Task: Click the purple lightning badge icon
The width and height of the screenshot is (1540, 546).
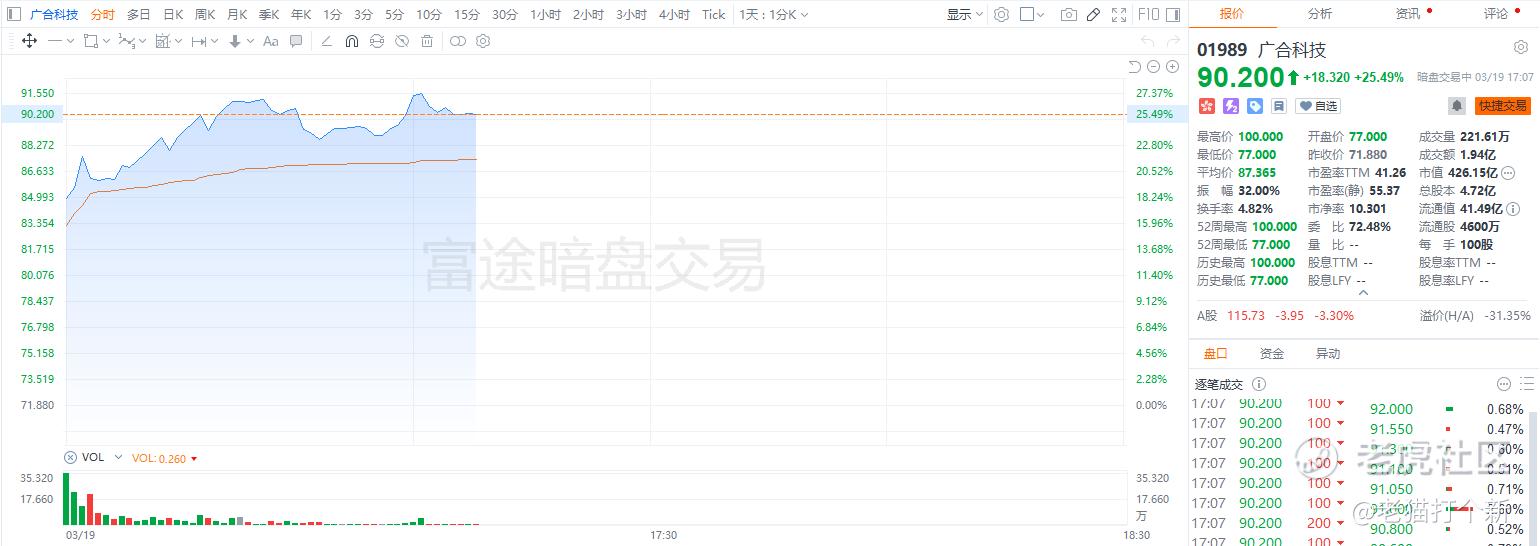Action: [x=1231, y=106]
